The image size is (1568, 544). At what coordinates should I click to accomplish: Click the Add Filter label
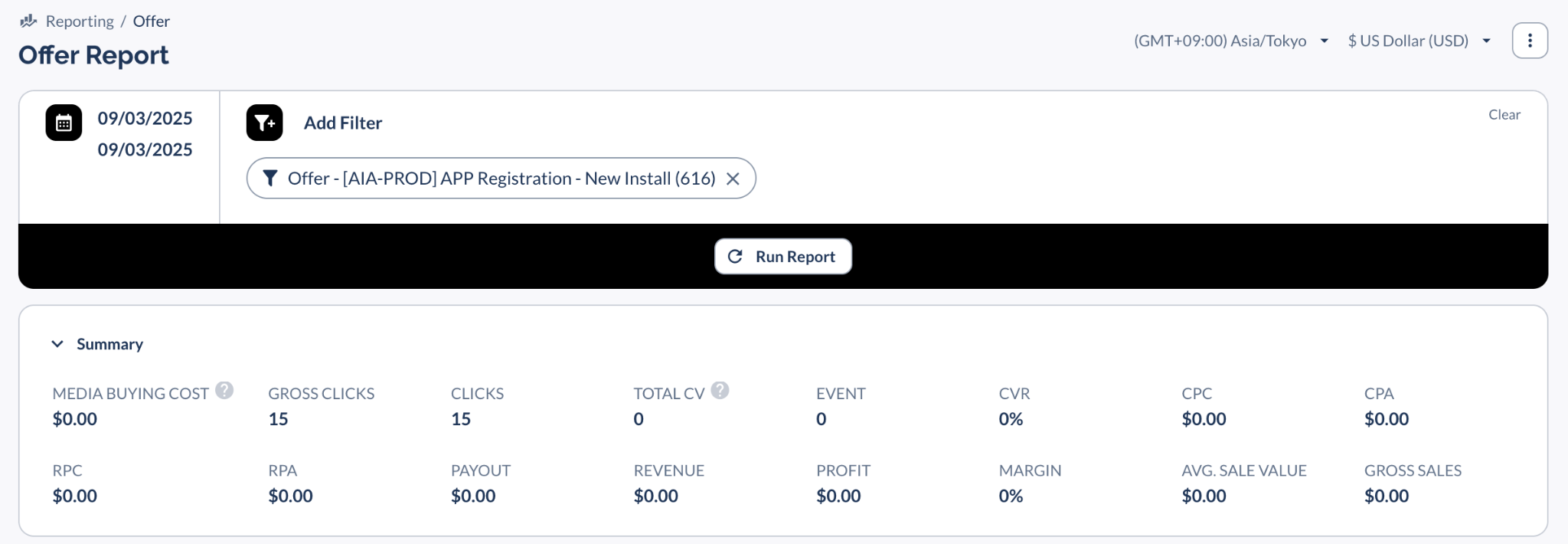click(x=343, y=123)
